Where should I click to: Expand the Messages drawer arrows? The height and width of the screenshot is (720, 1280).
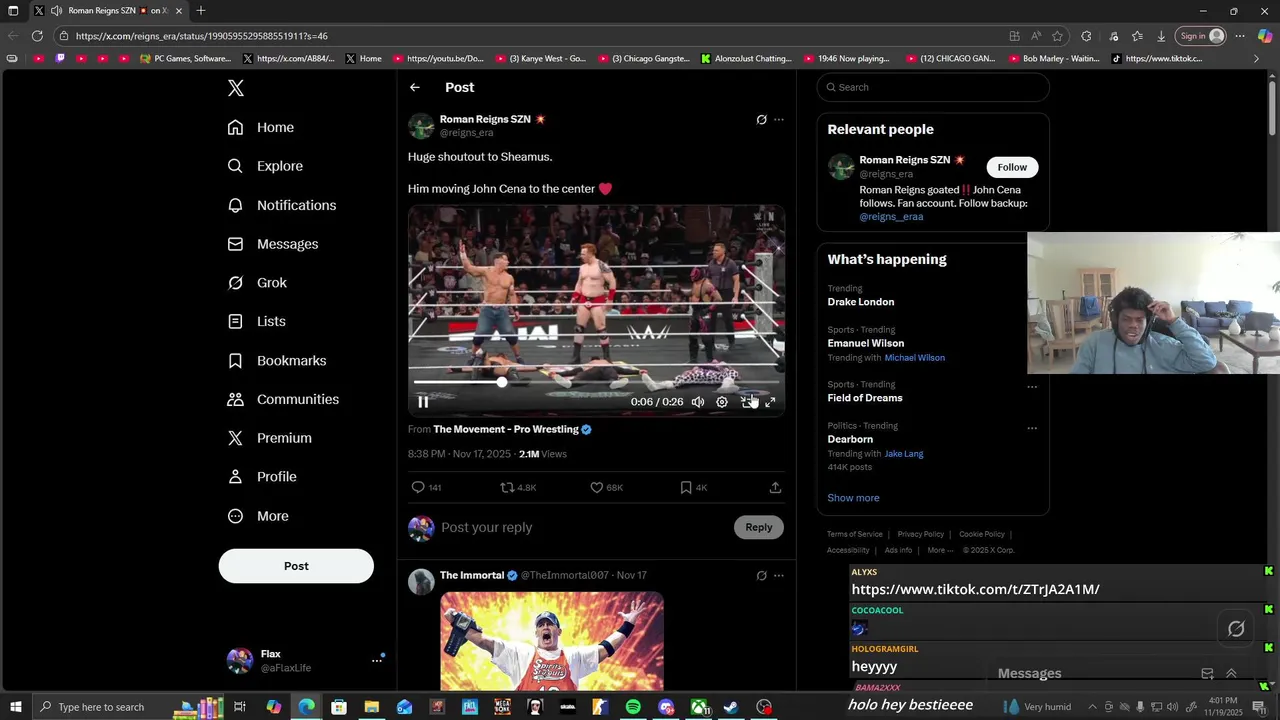click(x=1231, y=674)
